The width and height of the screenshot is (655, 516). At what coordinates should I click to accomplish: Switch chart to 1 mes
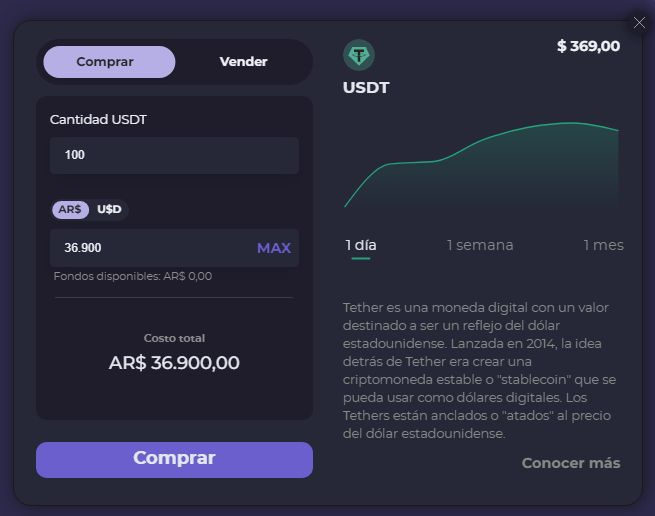coord(603,245)
